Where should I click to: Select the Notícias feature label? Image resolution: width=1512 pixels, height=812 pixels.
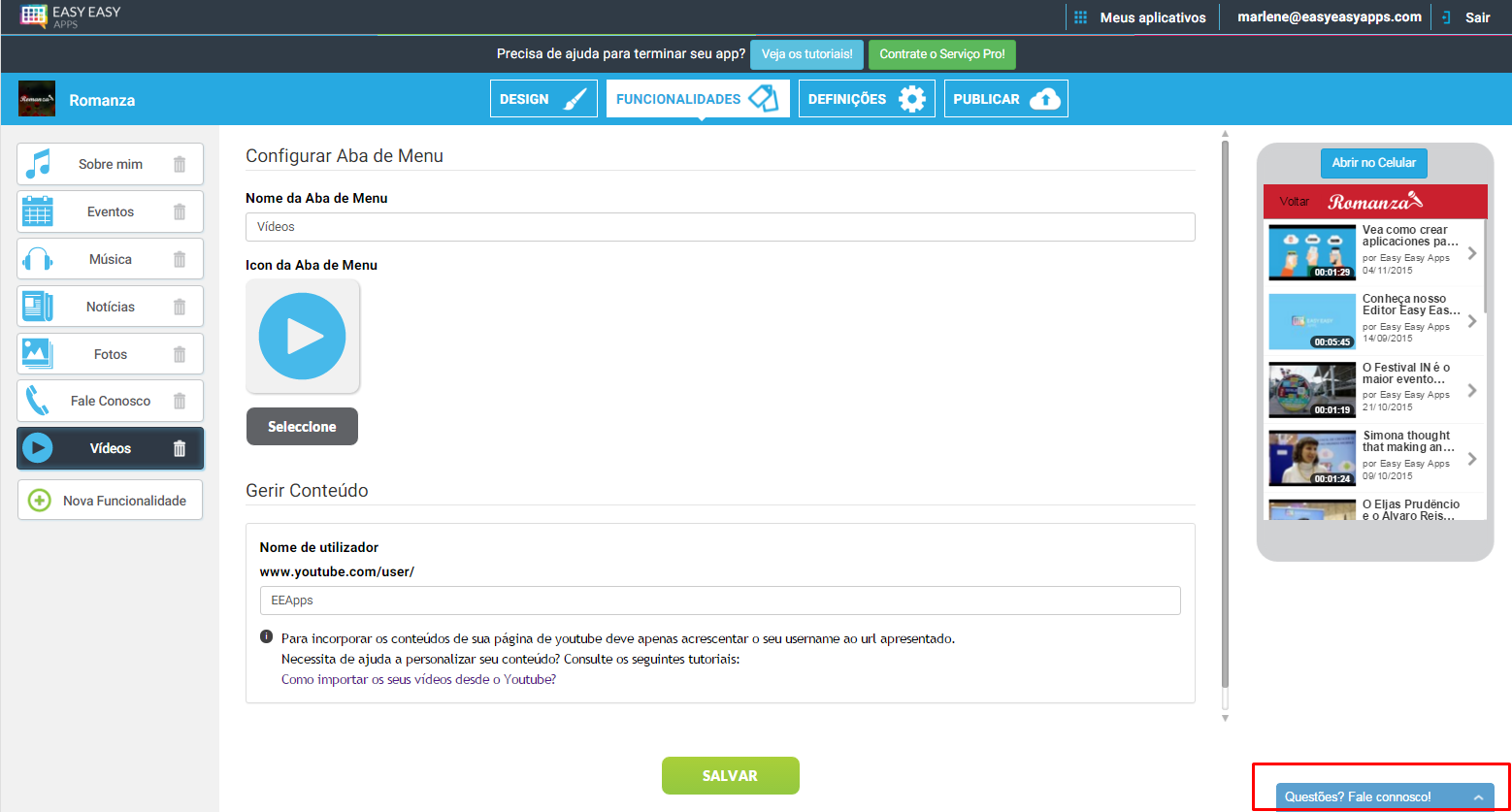pos(111,307)
